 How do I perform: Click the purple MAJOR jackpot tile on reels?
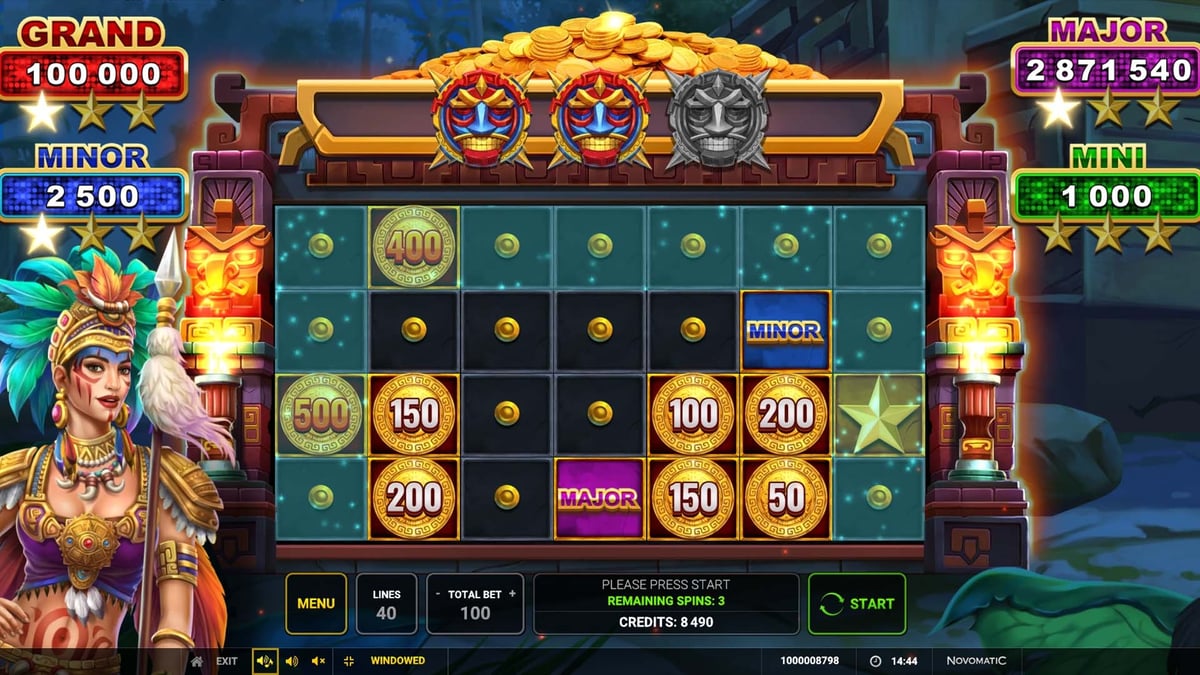[599, 498]
